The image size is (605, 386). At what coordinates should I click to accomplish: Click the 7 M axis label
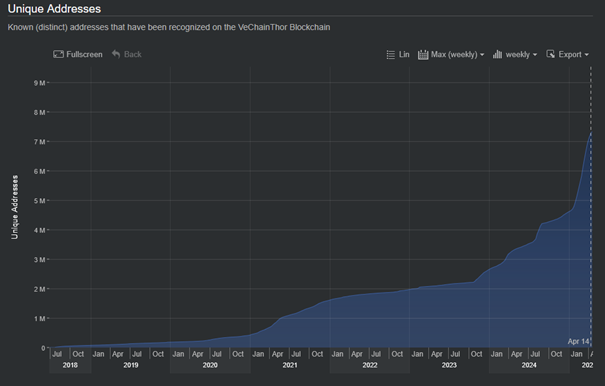click(x=39, y=142)
